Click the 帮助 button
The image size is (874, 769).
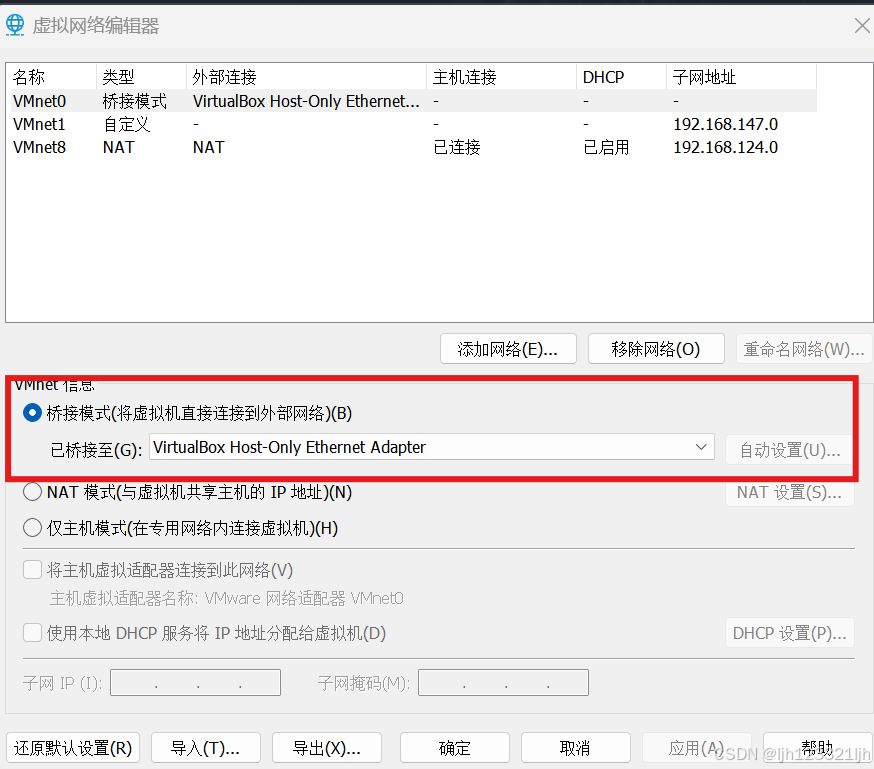[x=817, y=748]
